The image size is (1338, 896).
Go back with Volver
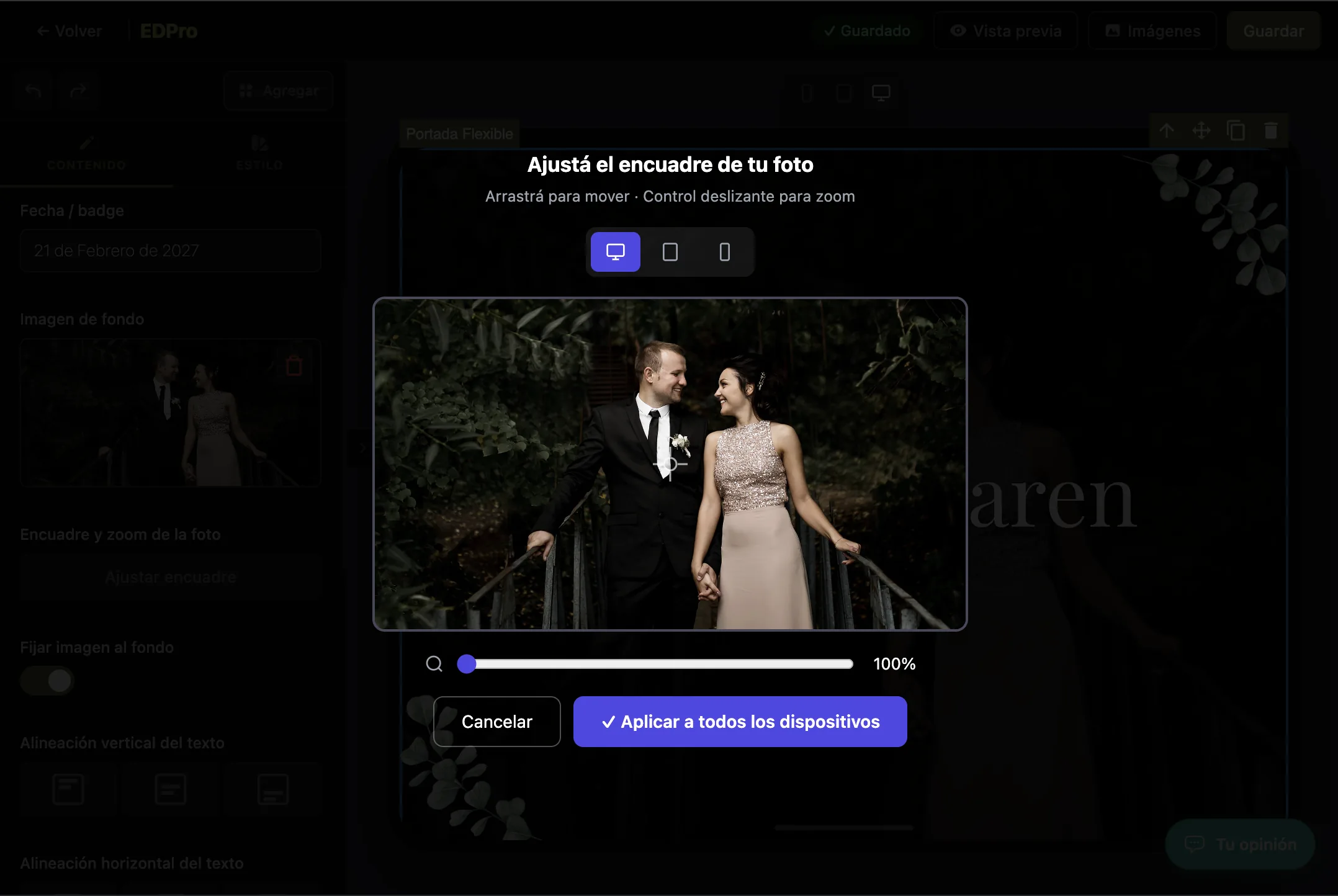pos(69,31)
